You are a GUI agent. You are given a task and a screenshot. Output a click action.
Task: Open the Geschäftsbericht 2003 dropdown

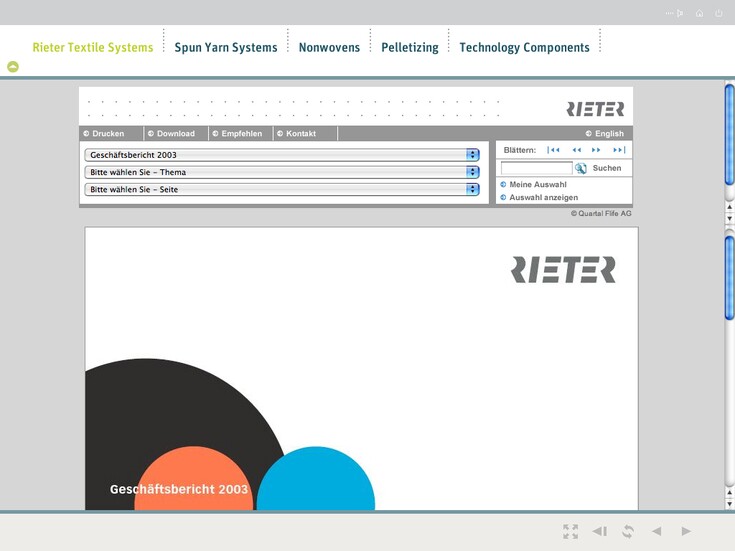pos(282,155)
